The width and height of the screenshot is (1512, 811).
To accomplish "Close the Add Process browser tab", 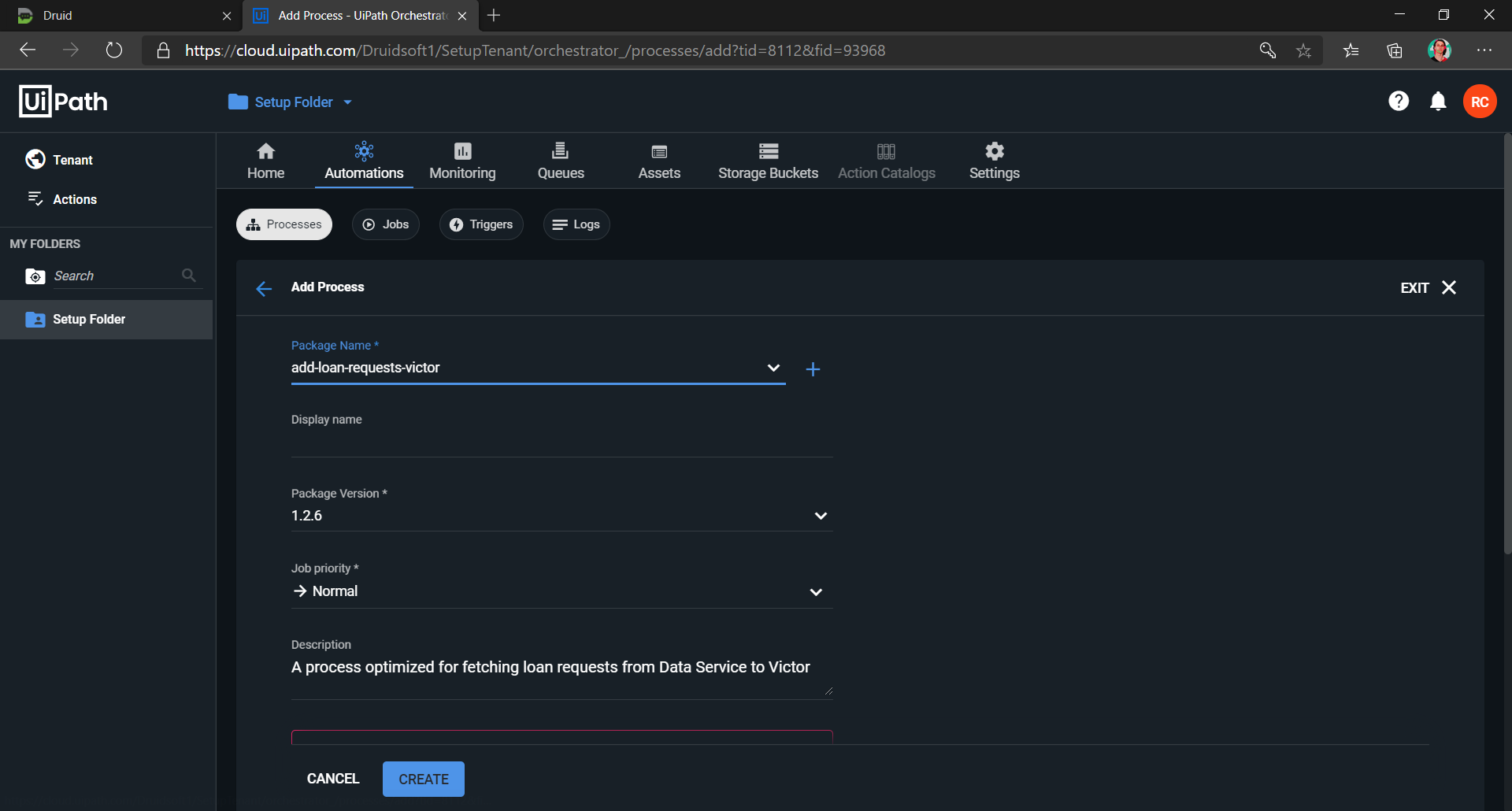I will (x=462, y=16).
